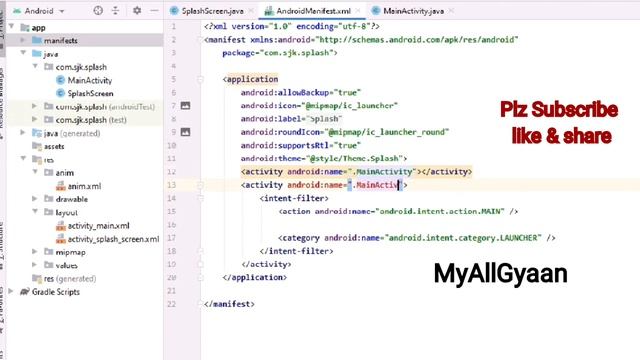The image size is (640, 360).
Task: Click the MainActivity class icon in tree
Action: [x=60, y=80]
